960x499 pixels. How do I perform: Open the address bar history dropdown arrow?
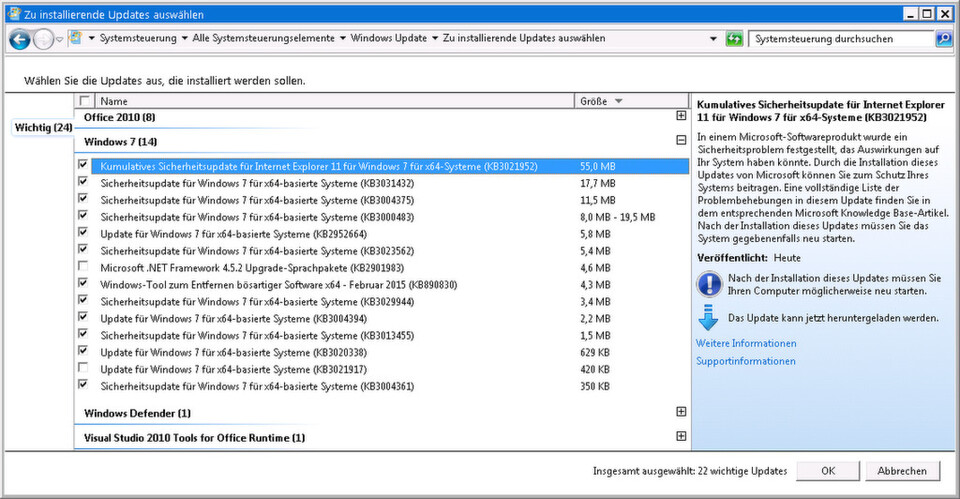click(x=713, y=39)
